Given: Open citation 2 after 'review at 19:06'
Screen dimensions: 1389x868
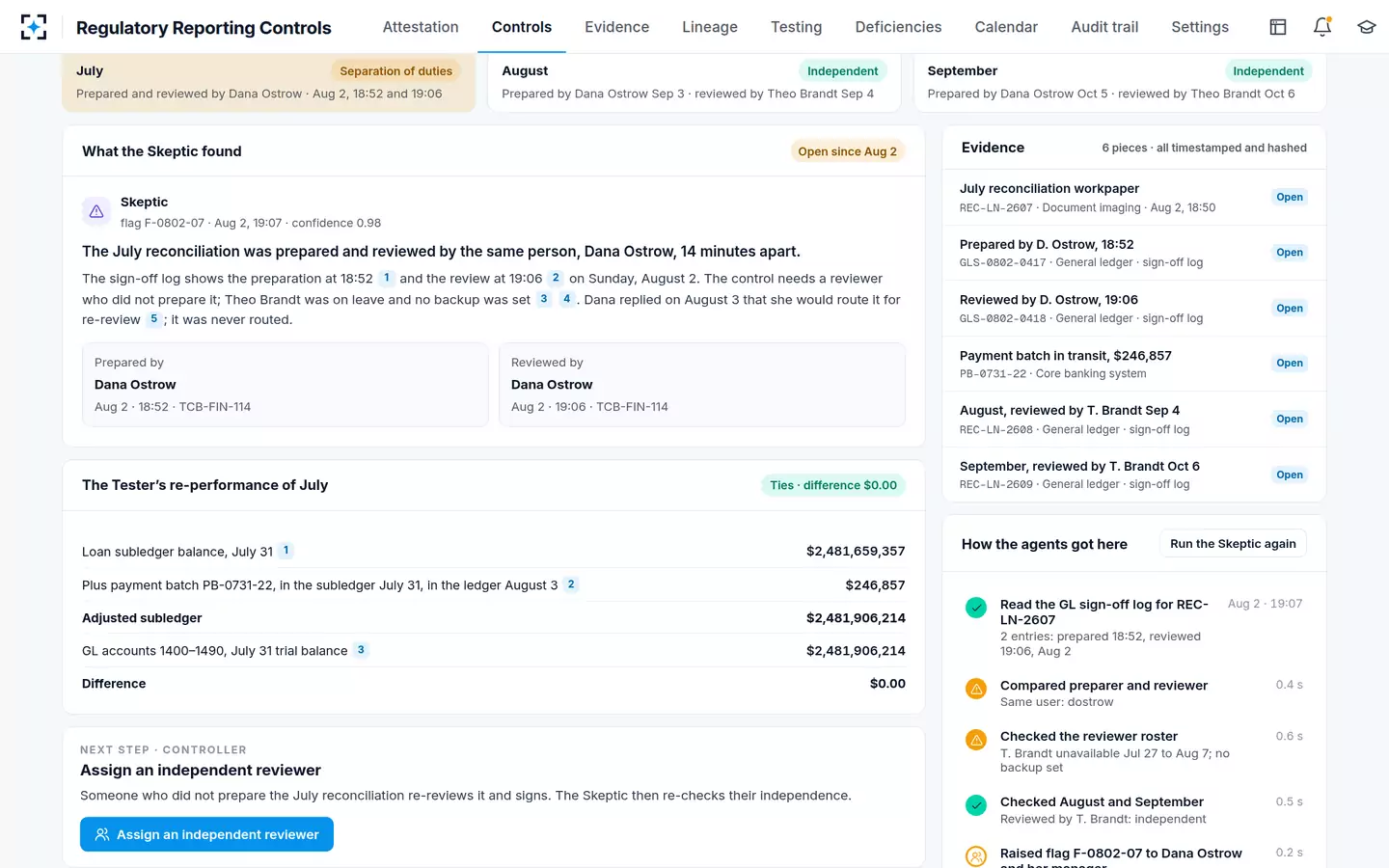Looking at the screenshot, I should click(x=556, y=278).
